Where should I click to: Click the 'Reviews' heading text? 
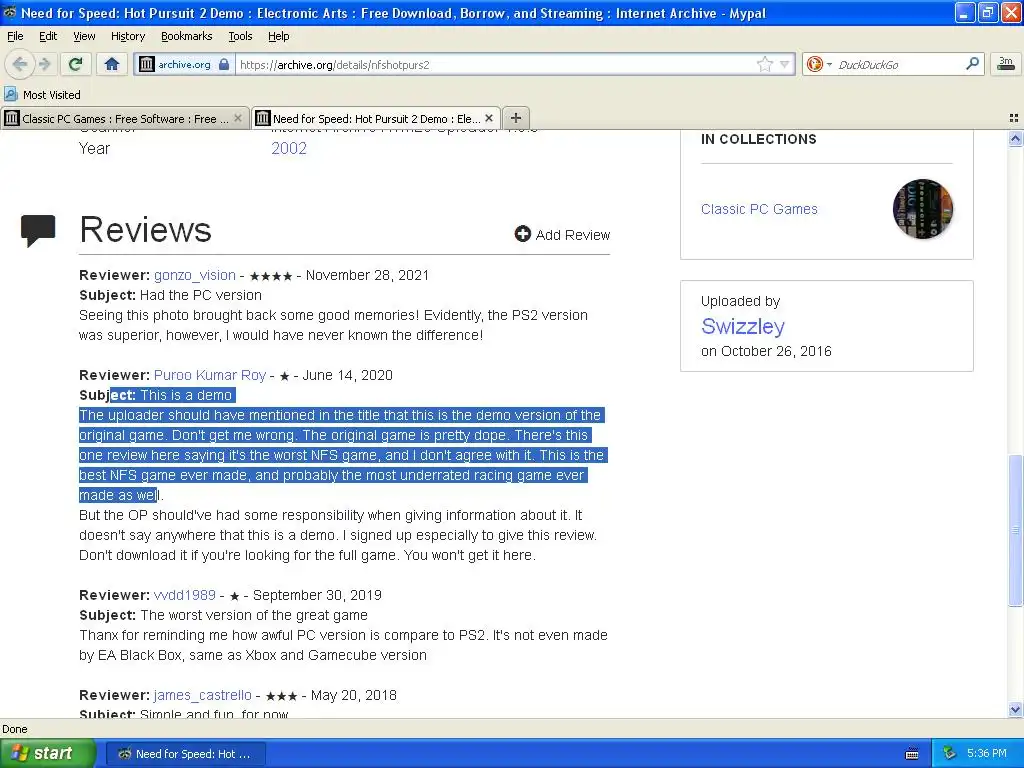[145, 230]
